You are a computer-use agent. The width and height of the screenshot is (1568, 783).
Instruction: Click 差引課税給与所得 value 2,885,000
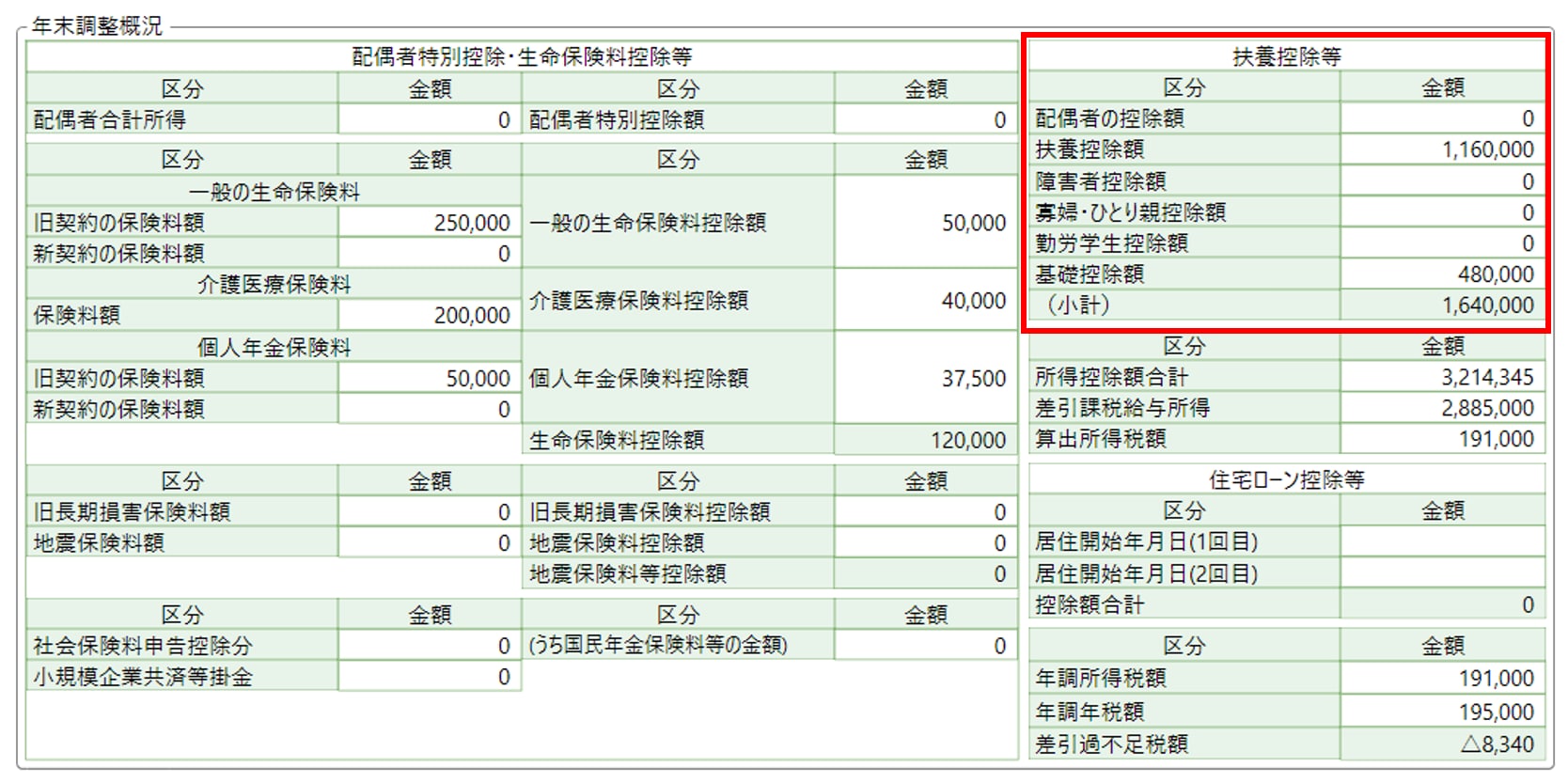1442,408
